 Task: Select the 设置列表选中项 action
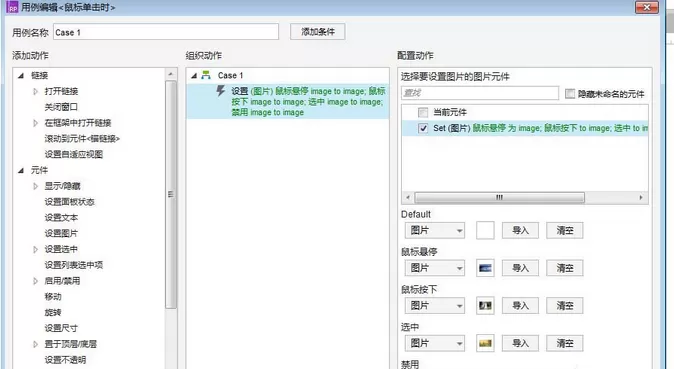(74, 265)
